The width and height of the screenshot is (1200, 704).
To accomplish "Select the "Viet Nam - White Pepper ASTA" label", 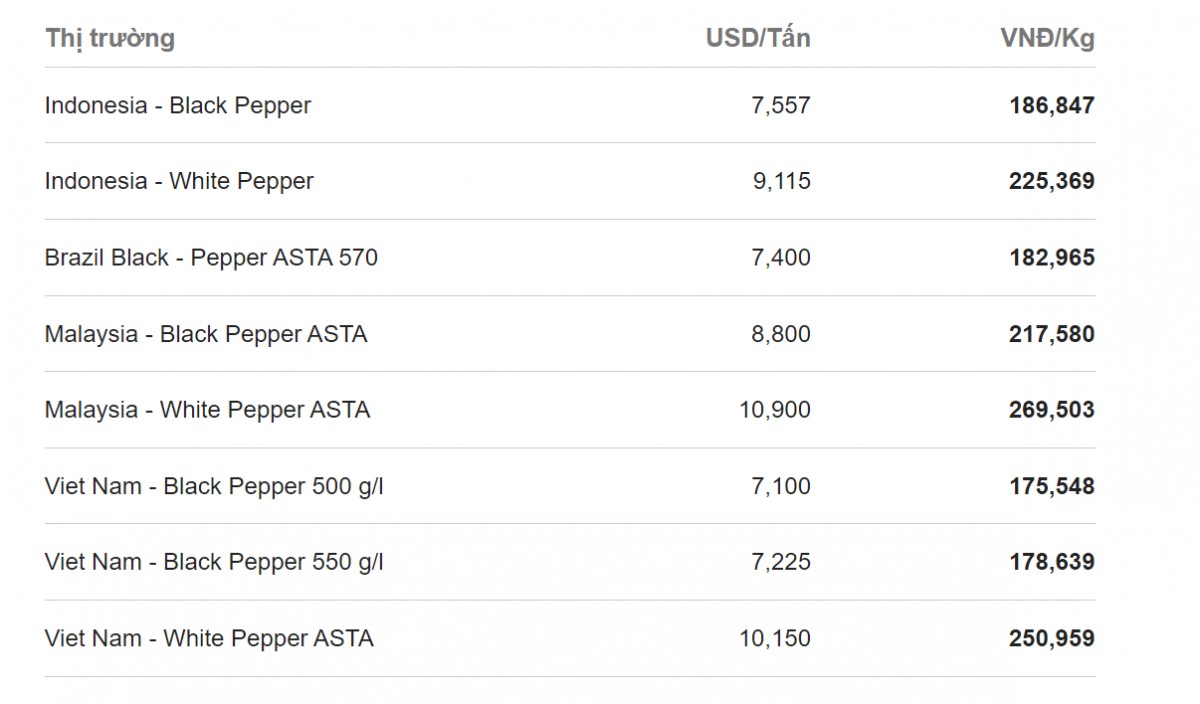I will point(209,638).
